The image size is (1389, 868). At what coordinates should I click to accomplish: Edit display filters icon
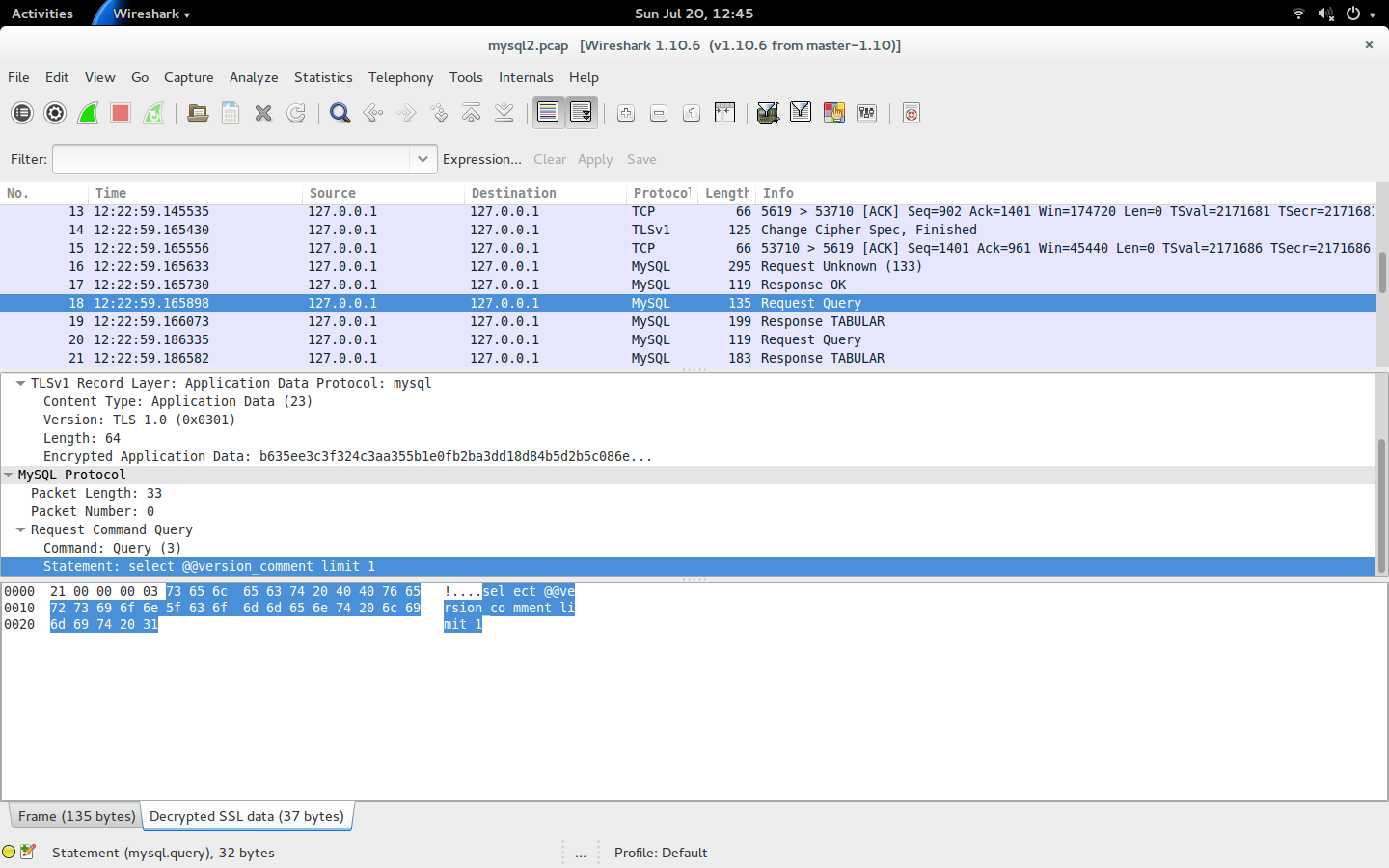coord(801,113)
